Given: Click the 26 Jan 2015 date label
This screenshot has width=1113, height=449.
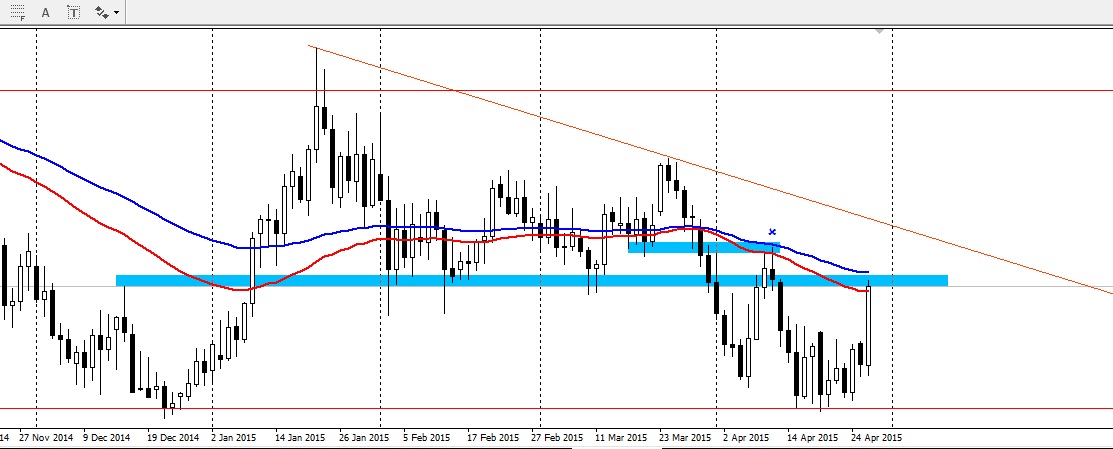Looking at the screenshot, I should click(x=364, y=438).
